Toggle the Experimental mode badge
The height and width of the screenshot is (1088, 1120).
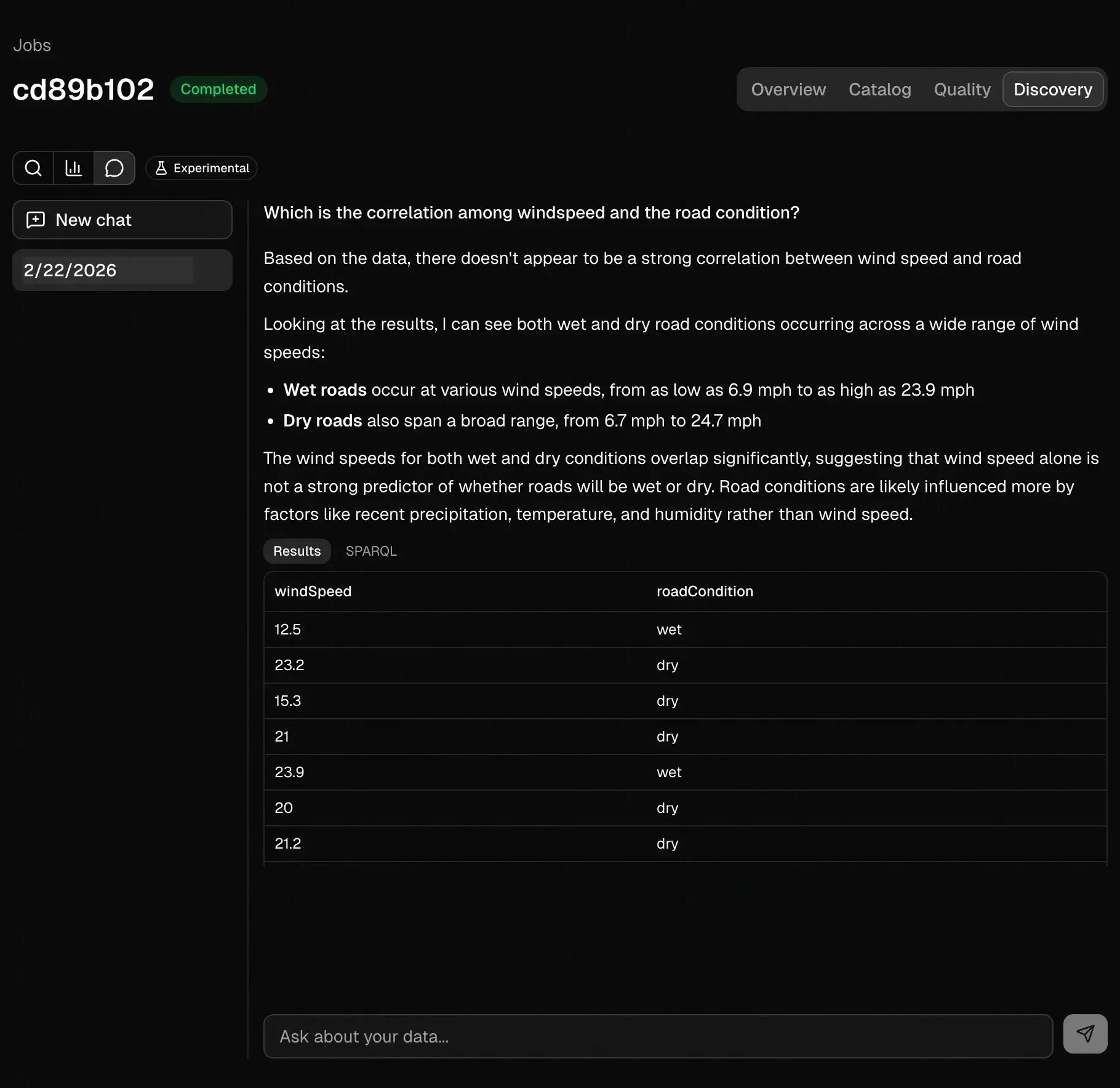tap(201, 167)
